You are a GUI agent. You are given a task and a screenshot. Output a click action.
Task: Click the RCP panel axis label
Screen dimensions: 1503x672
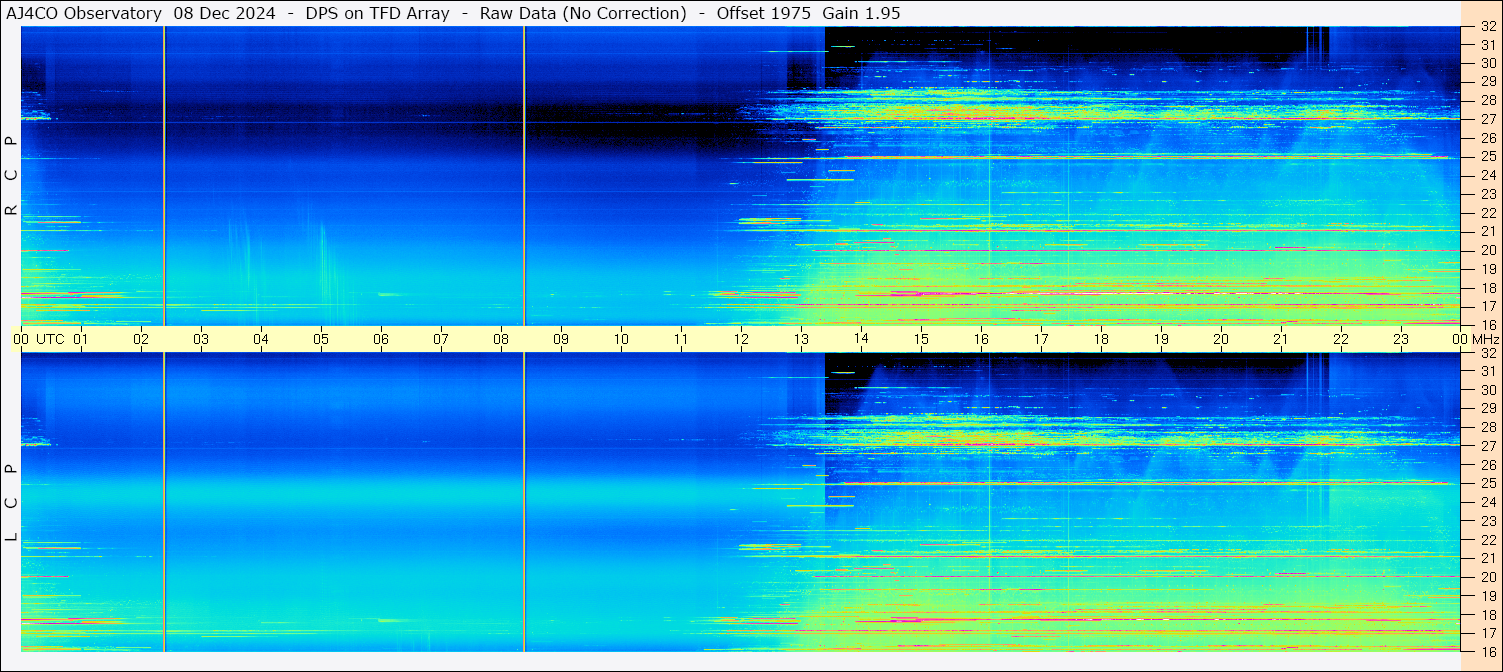(x=11, y=176)
